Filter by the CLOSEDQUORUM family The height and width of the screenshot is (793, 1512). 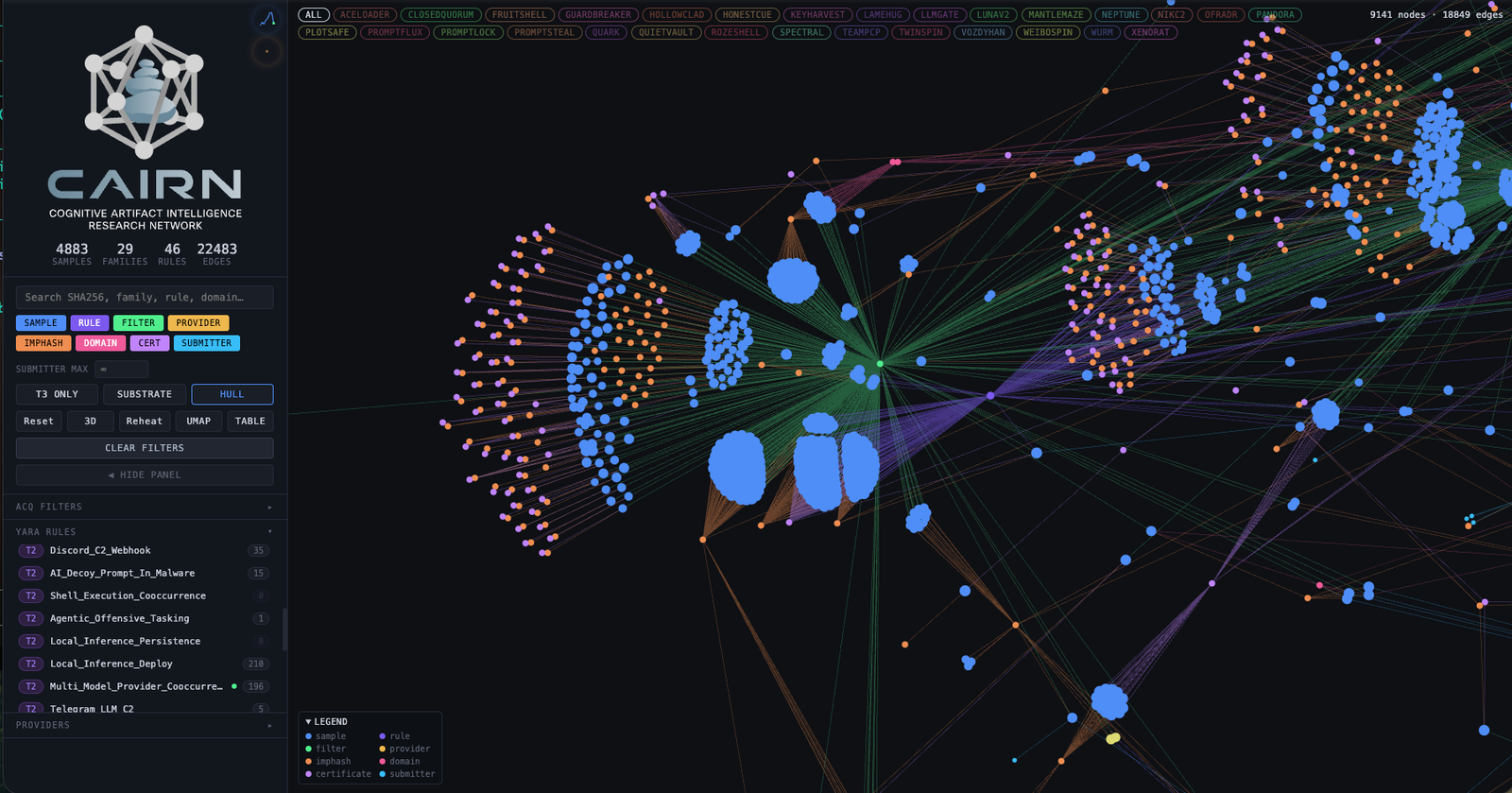coord(440,15)
